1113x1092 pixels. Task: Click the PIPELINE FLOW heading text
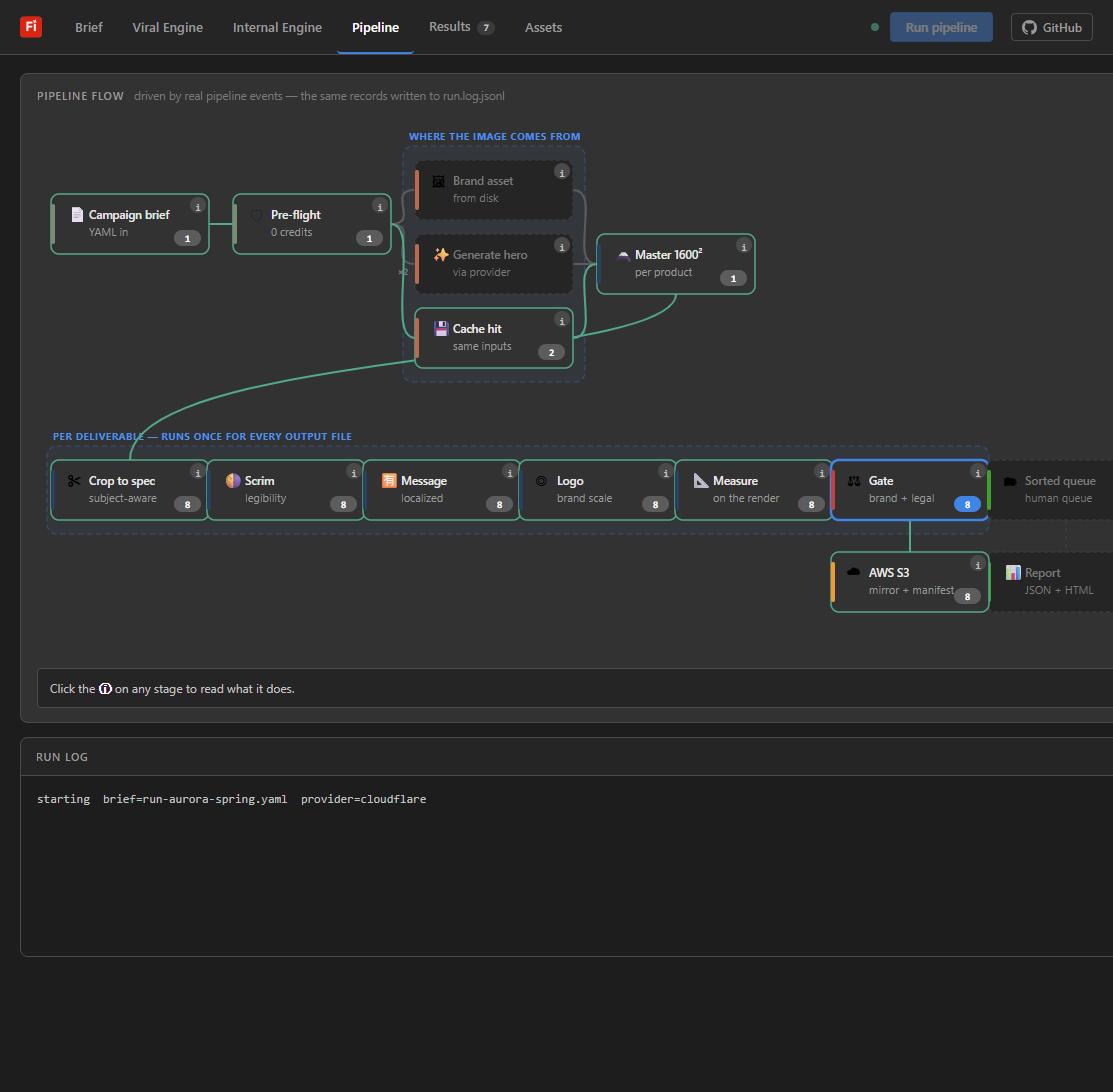pos(80,96)
